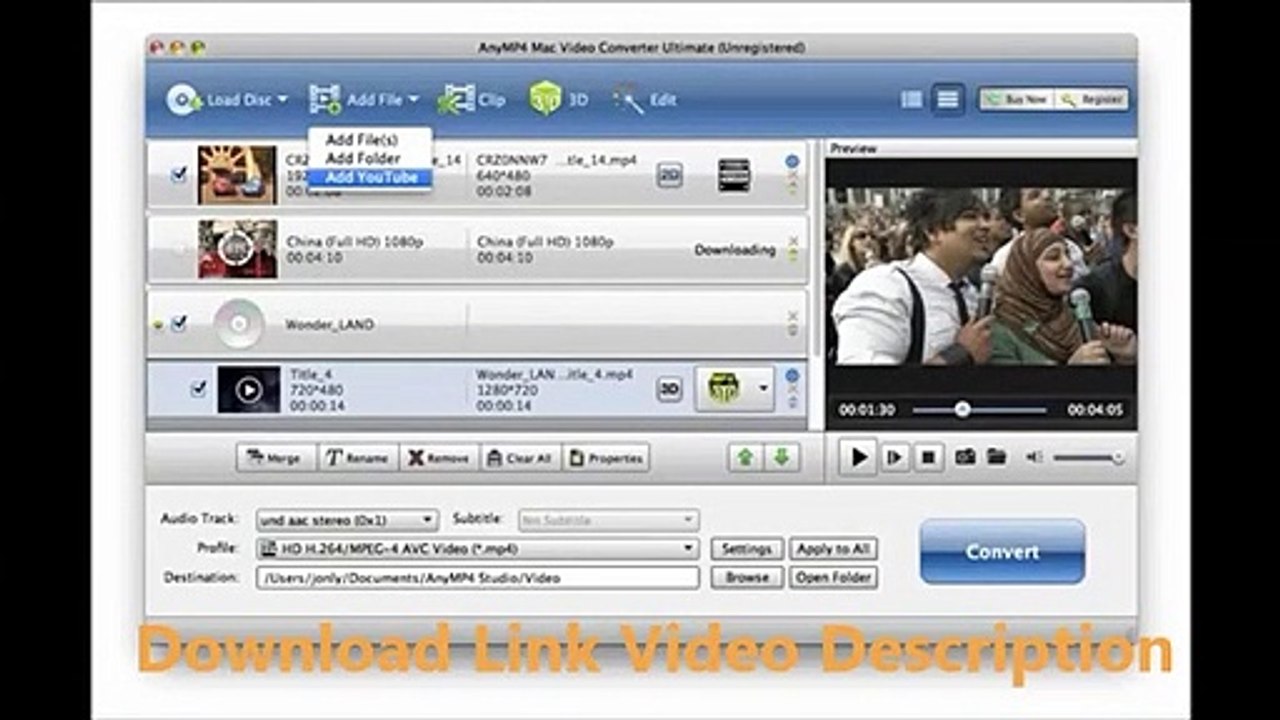
Task: Open the Profile format dropdown
Action: (x=477, y=548)
